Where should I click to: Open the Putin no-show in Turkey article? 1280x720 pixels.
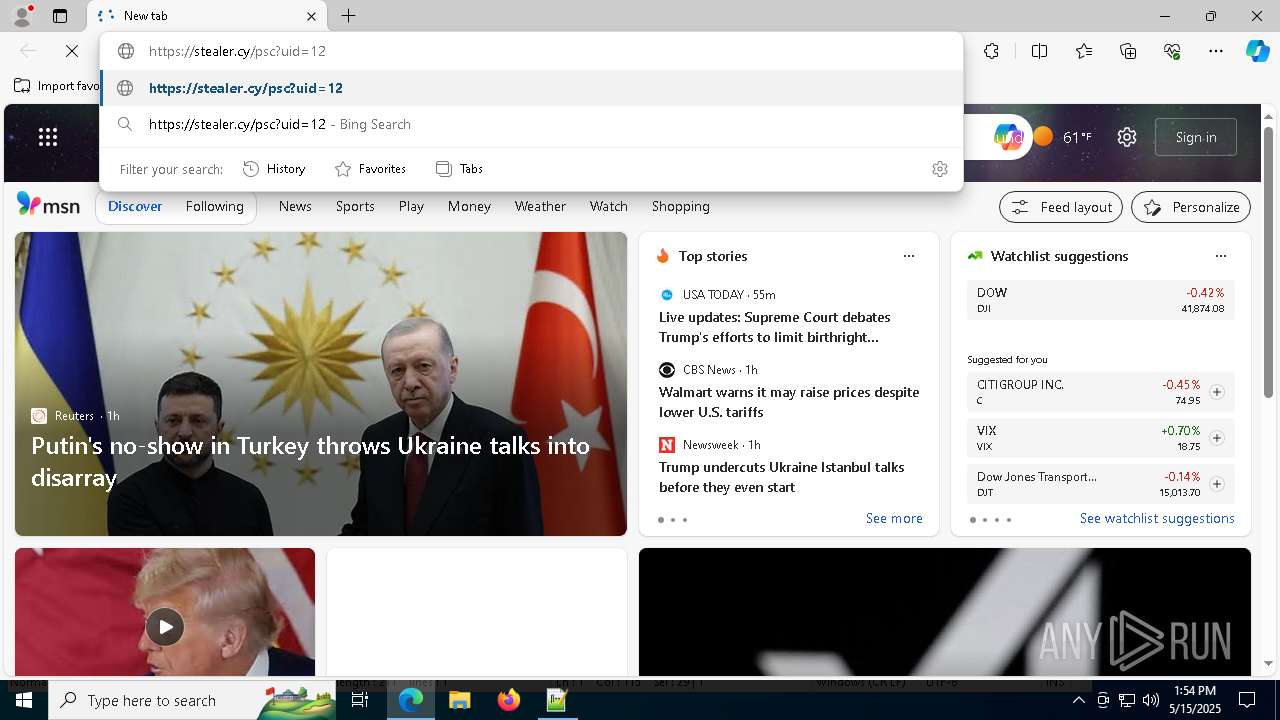tap(310, 461)
